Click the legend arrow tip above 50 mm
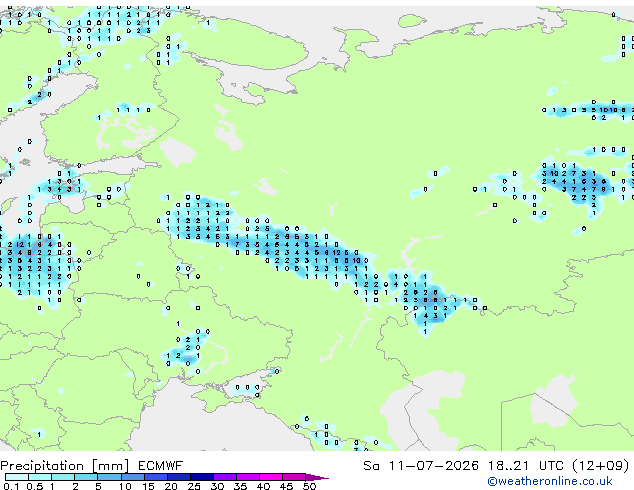This screenshot has width=634, height=490. [x=318, y=477]
